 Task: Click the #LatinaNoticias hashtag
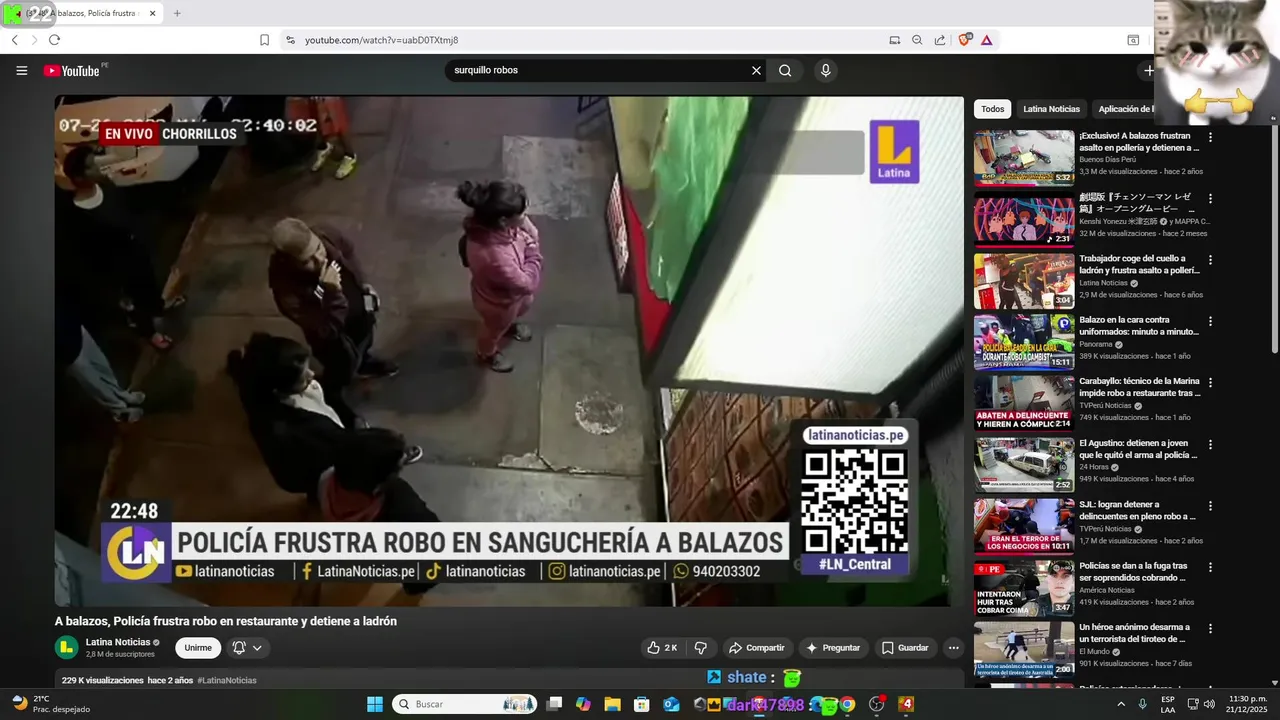click(x=227, y=680)
